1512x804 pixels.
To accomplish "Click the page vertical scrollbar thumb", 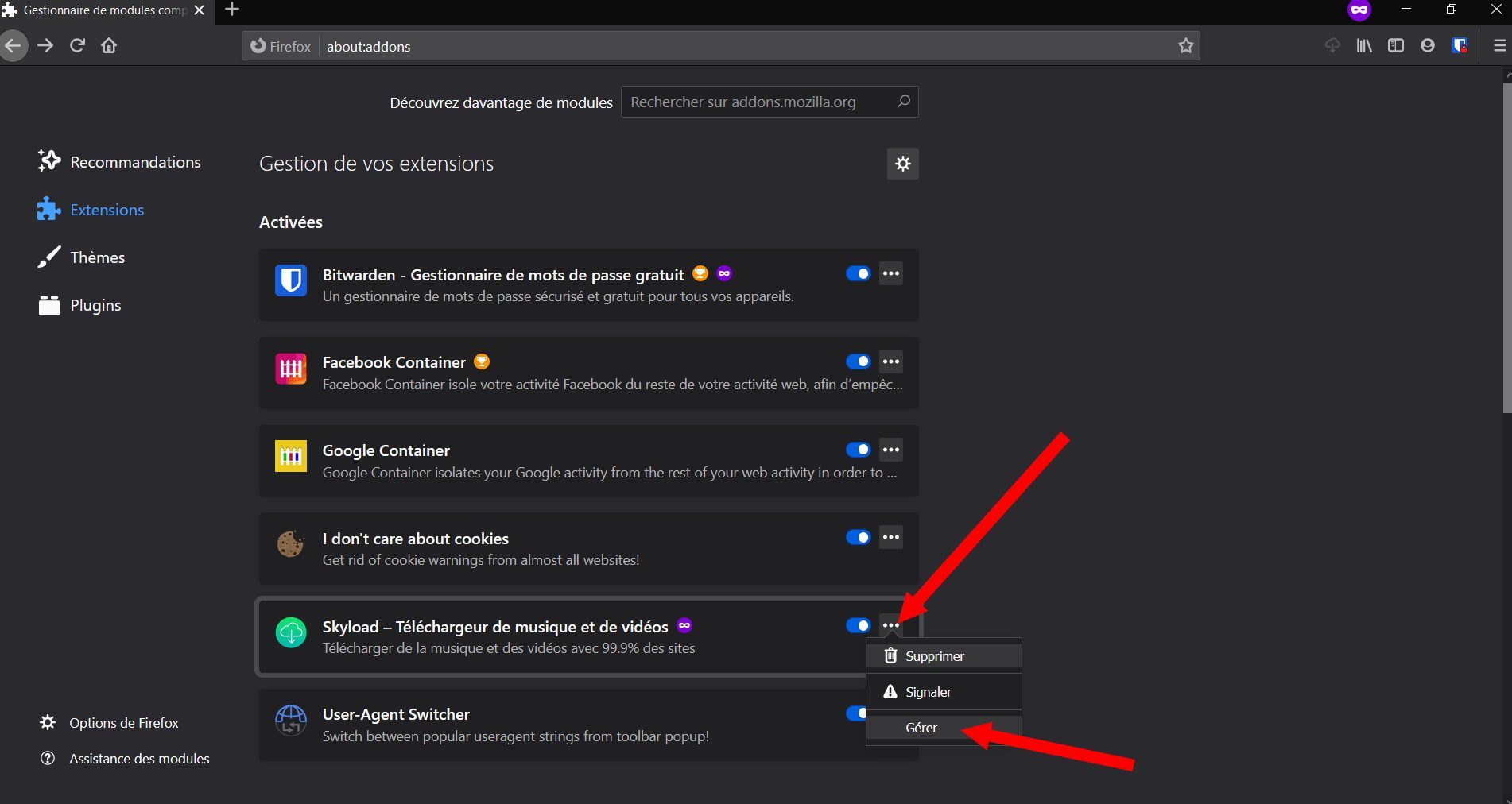I will tap(1506, 246).
